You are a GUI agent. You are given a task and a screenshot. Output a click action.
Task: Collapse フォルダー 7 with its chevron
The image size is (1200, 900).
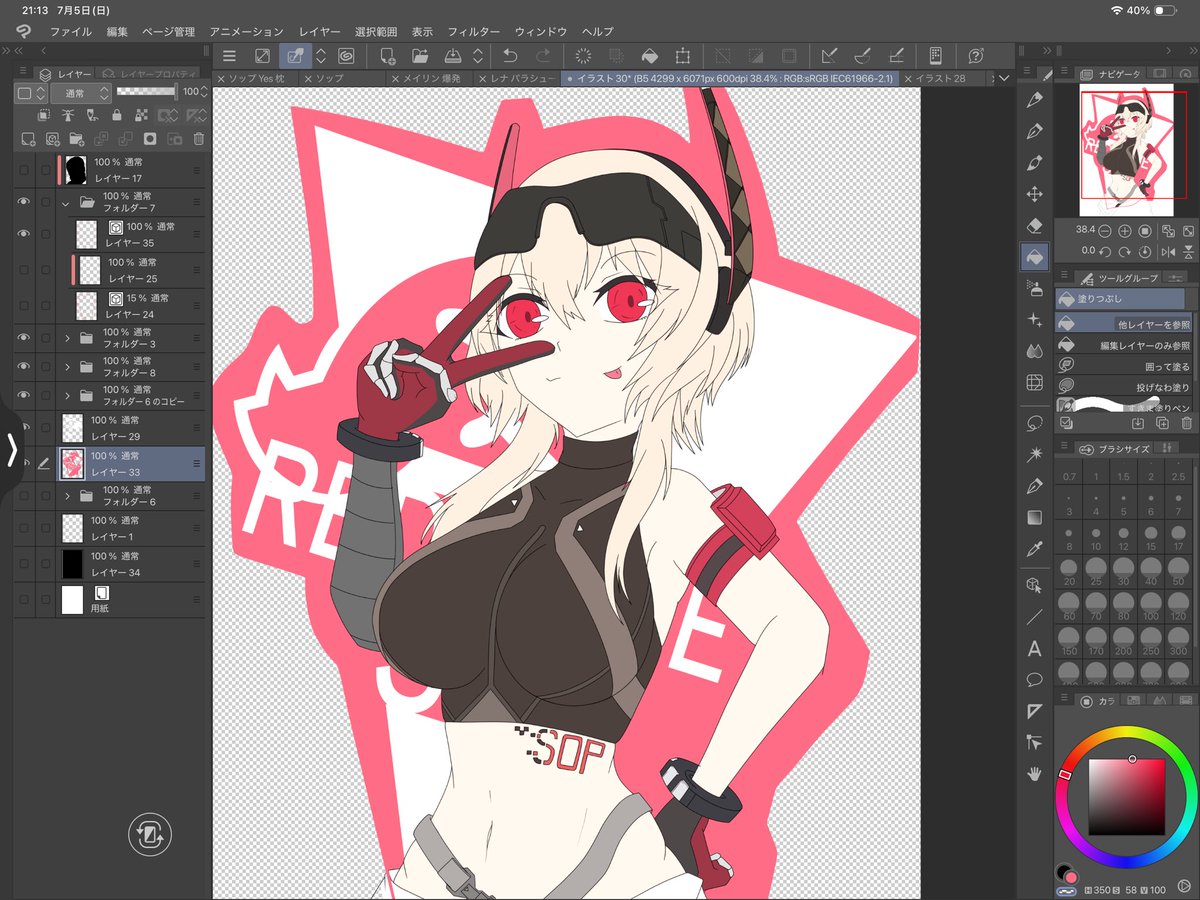66,202
